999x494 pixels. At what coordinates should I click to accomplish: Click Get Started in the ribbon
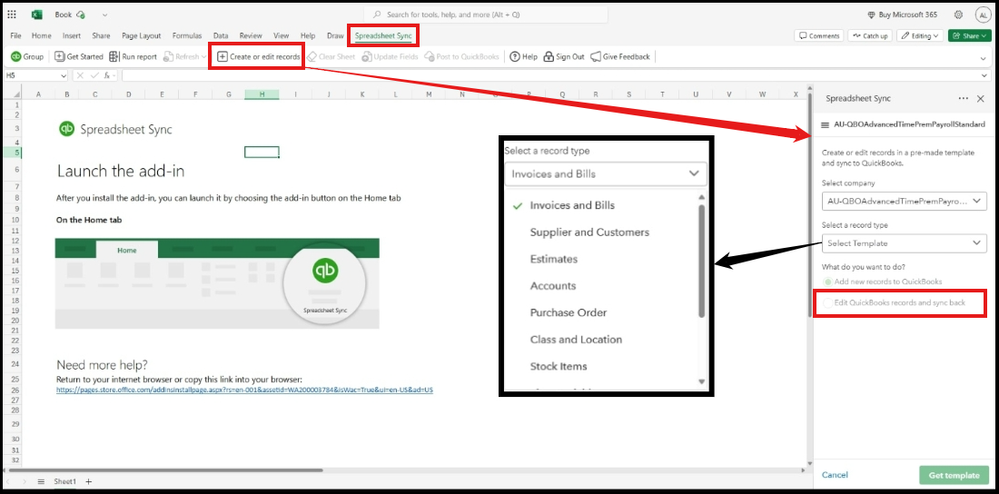point(78,57)
